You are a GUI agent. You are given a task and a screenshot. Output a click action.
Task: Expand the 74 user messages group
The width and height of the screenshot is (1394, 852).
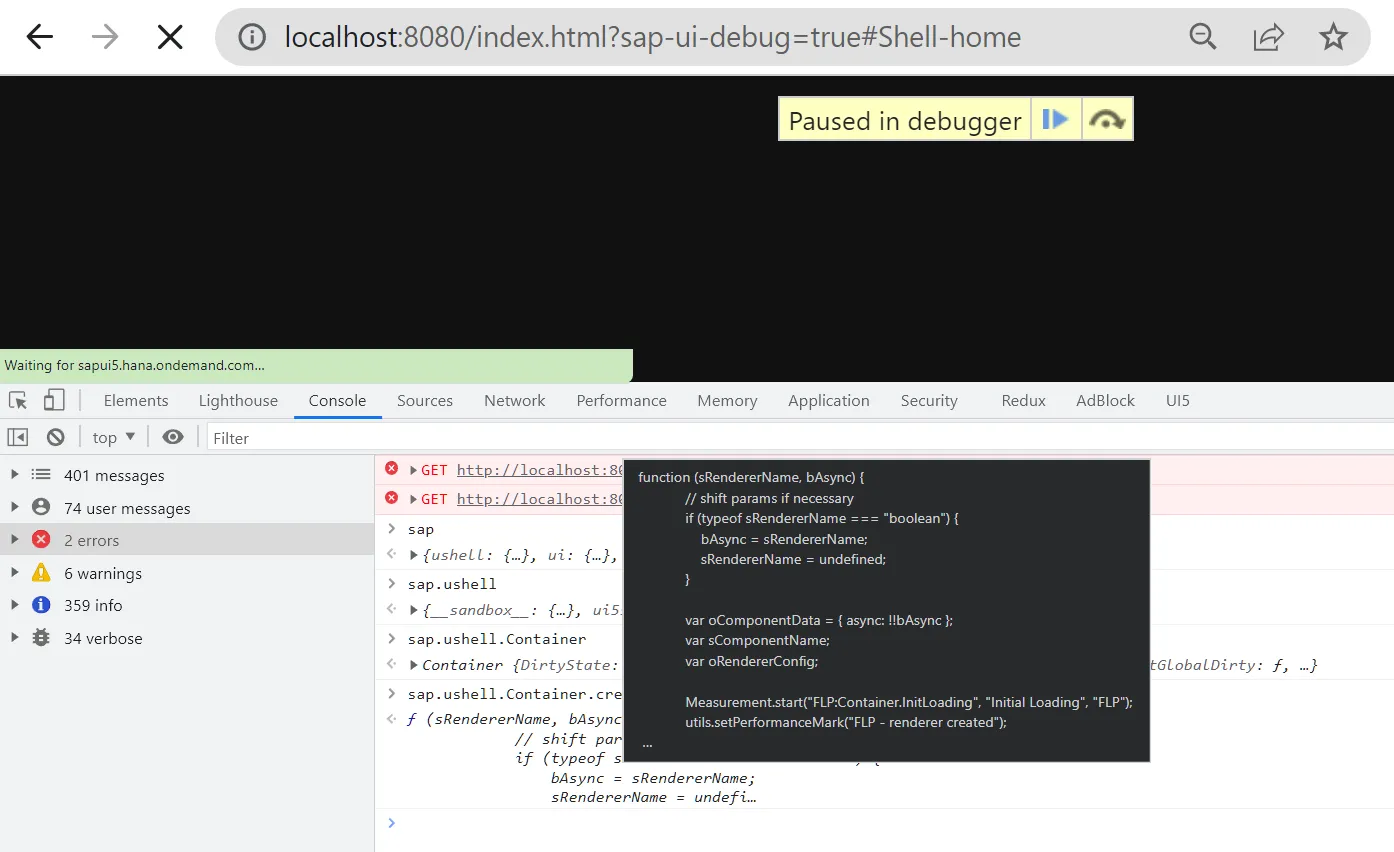coord(14,508)
